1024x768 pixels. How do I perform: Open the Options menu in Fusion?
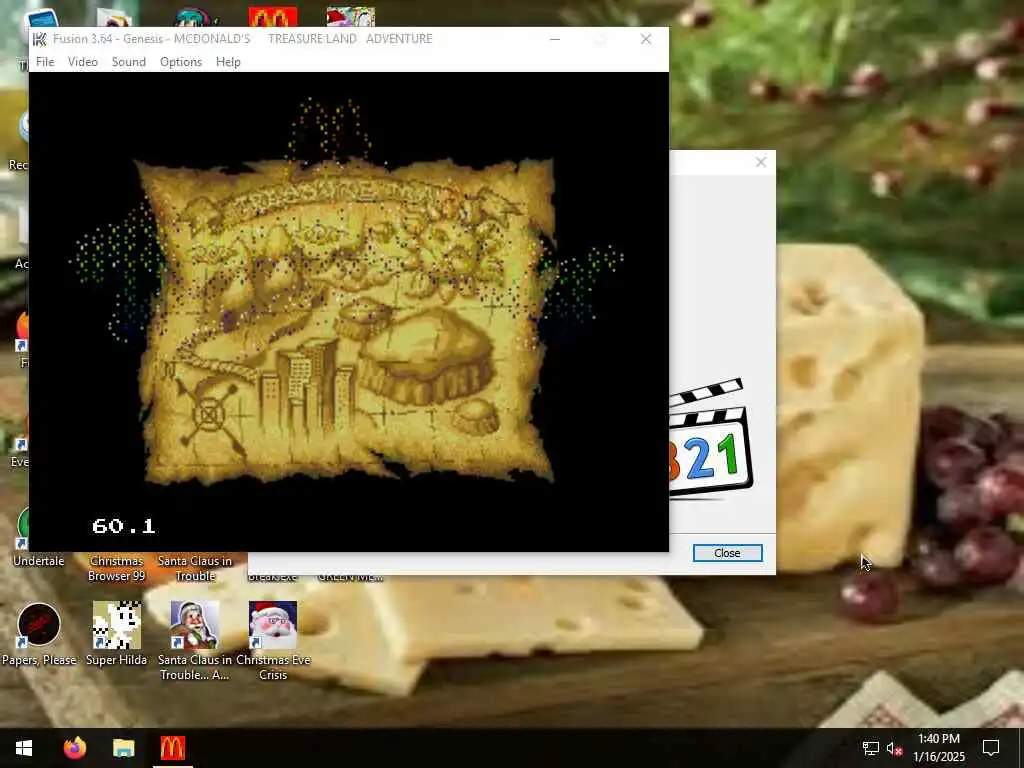coord(181,61)
